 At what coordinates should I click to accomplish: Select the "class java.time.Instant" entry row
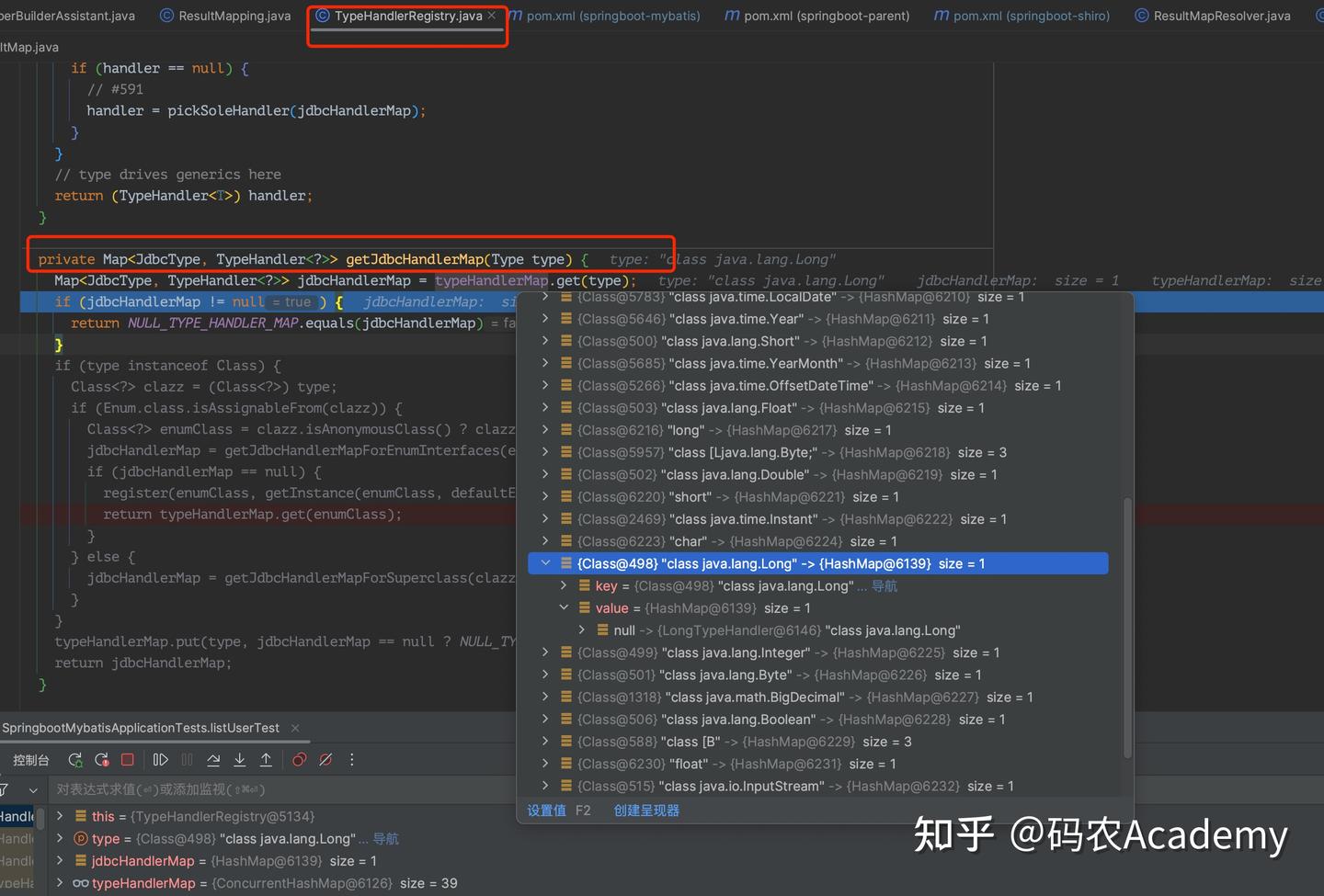tap(818, 519)
